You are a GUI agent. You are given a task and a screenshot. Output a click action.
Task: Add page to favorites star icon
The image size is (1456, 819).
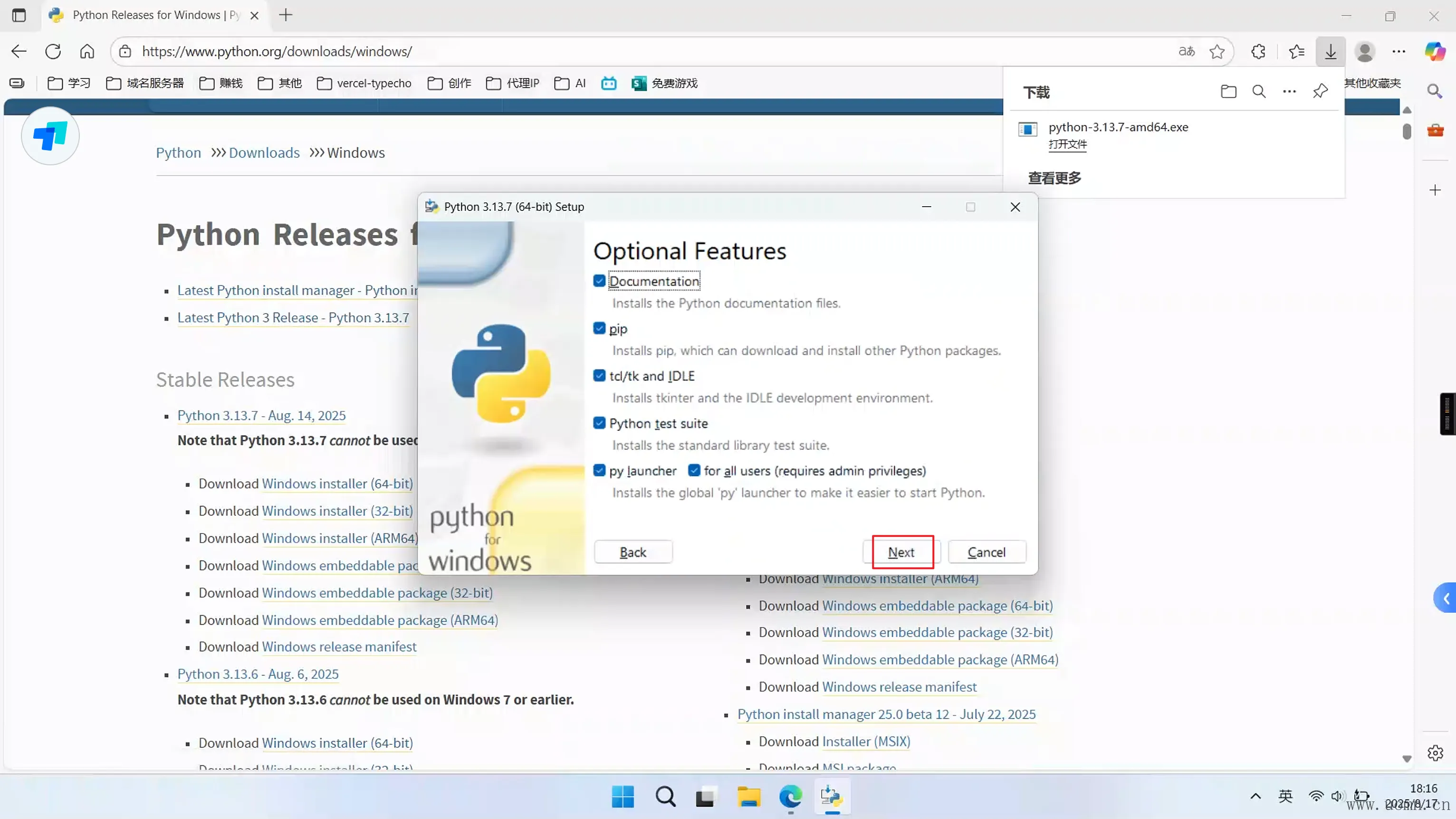[1217, 51]
